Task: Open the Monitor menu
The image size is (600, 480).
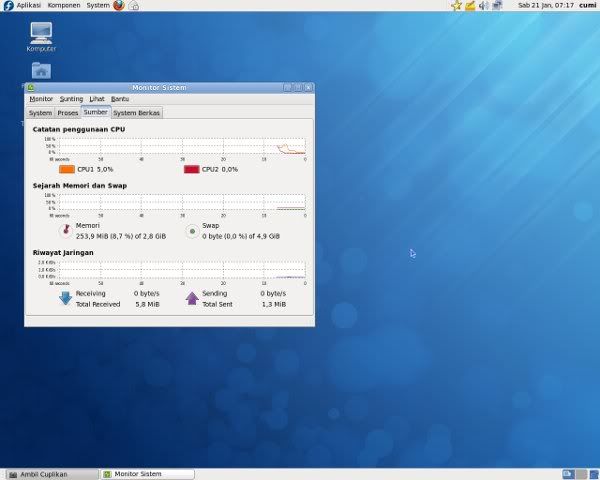Action: pyautogui.click(x=41, y=99)
